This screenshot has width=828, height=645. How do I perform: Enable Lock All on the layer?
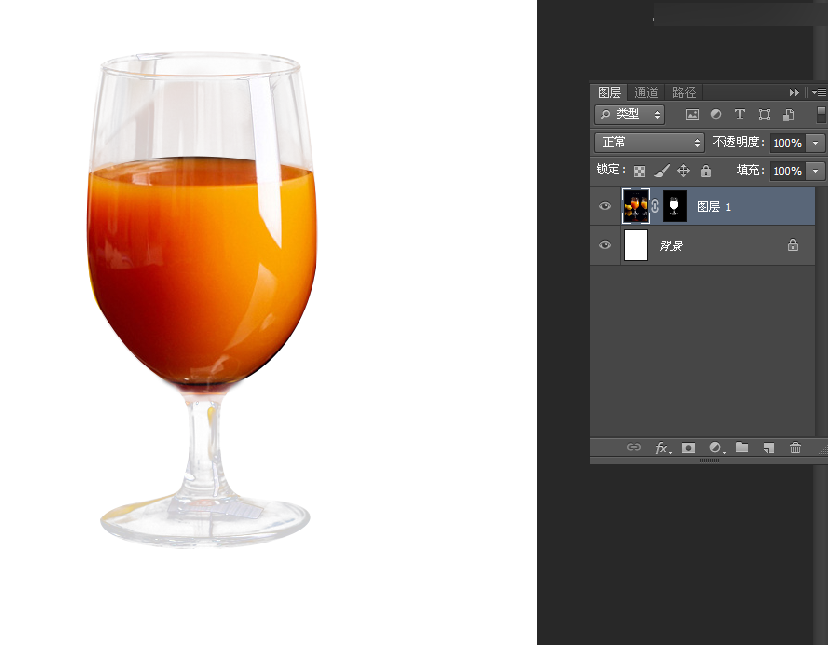coord(706,171)
